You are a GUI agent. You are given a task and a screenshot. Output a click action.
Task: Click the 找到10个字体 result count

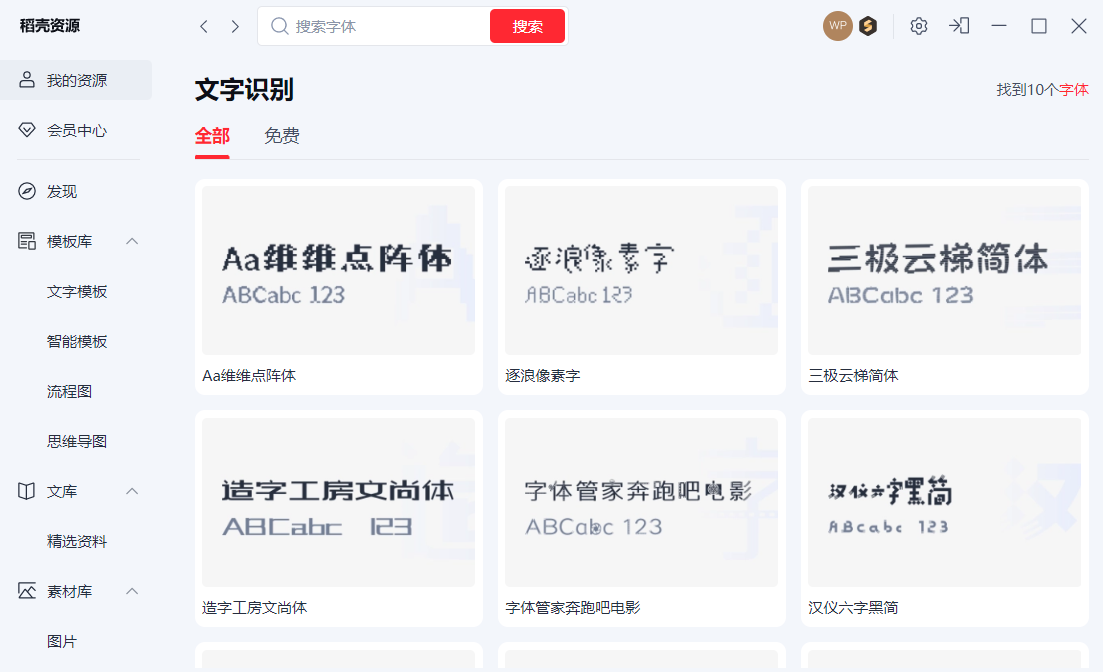1043,89
